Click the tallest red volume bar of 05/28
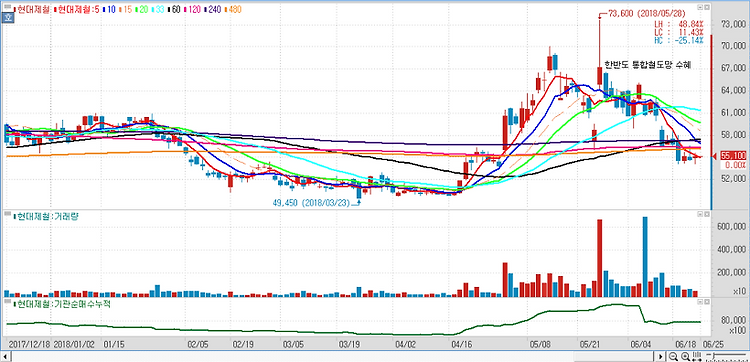This screenshot has height=362, width=750. (599, 258)
